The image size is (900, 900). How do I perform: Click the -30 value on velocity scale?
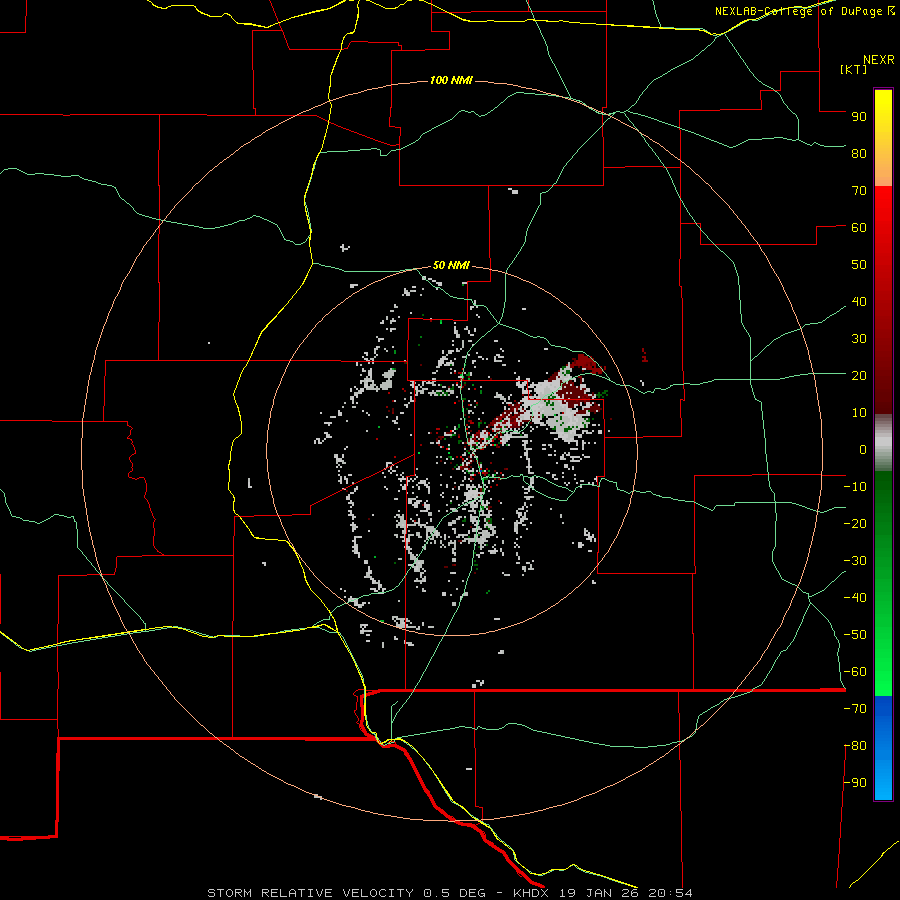coord(855,561)
